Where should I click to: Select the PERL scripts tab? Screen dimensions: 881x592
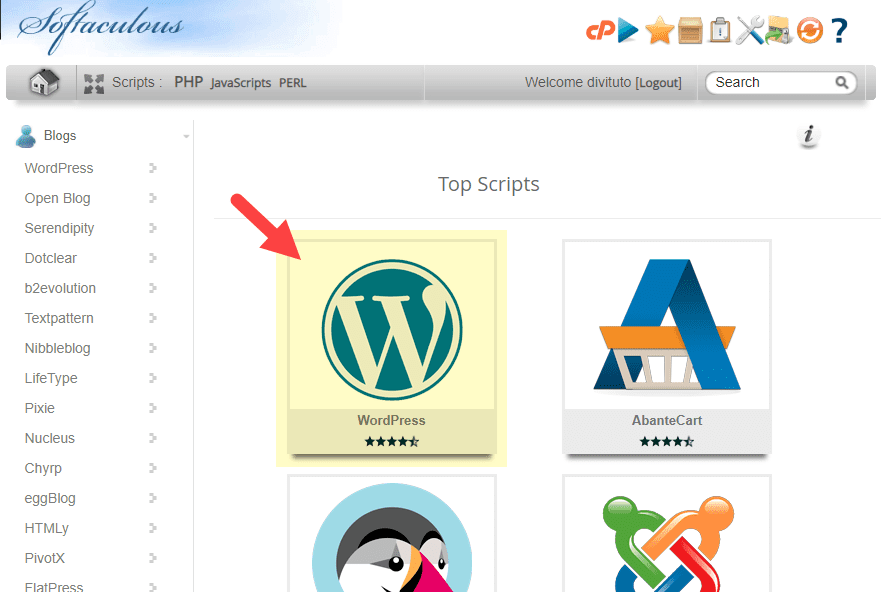(293, 83)
